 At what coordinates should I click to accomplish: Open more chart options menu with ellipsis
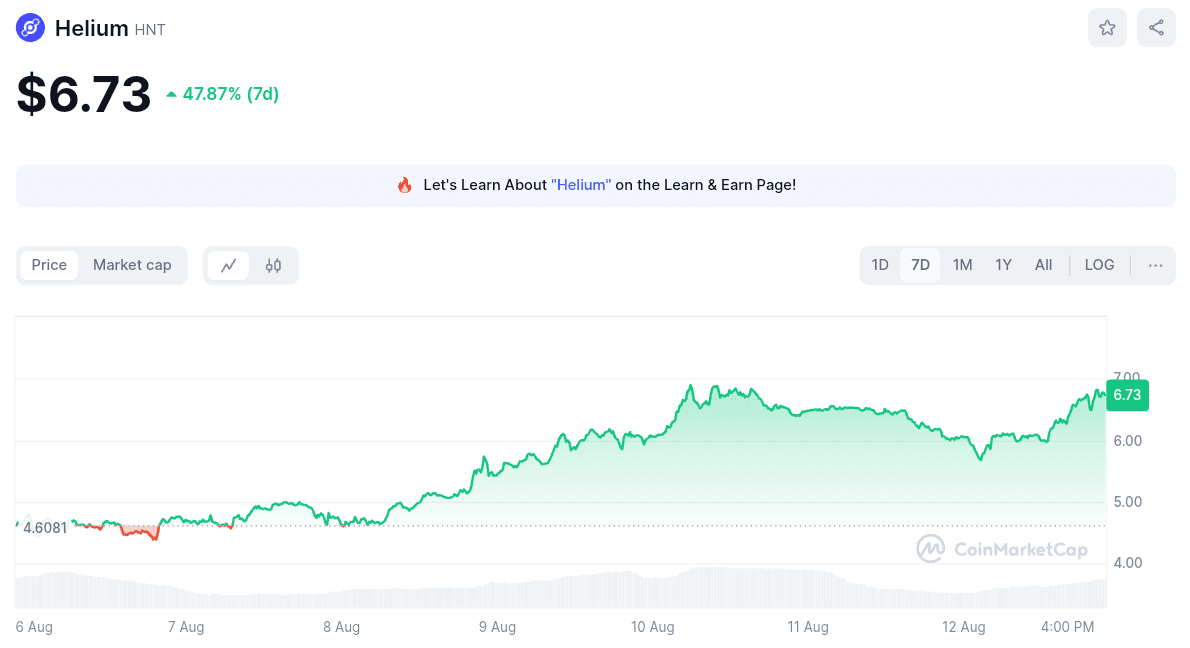[x=1155, y=265]
